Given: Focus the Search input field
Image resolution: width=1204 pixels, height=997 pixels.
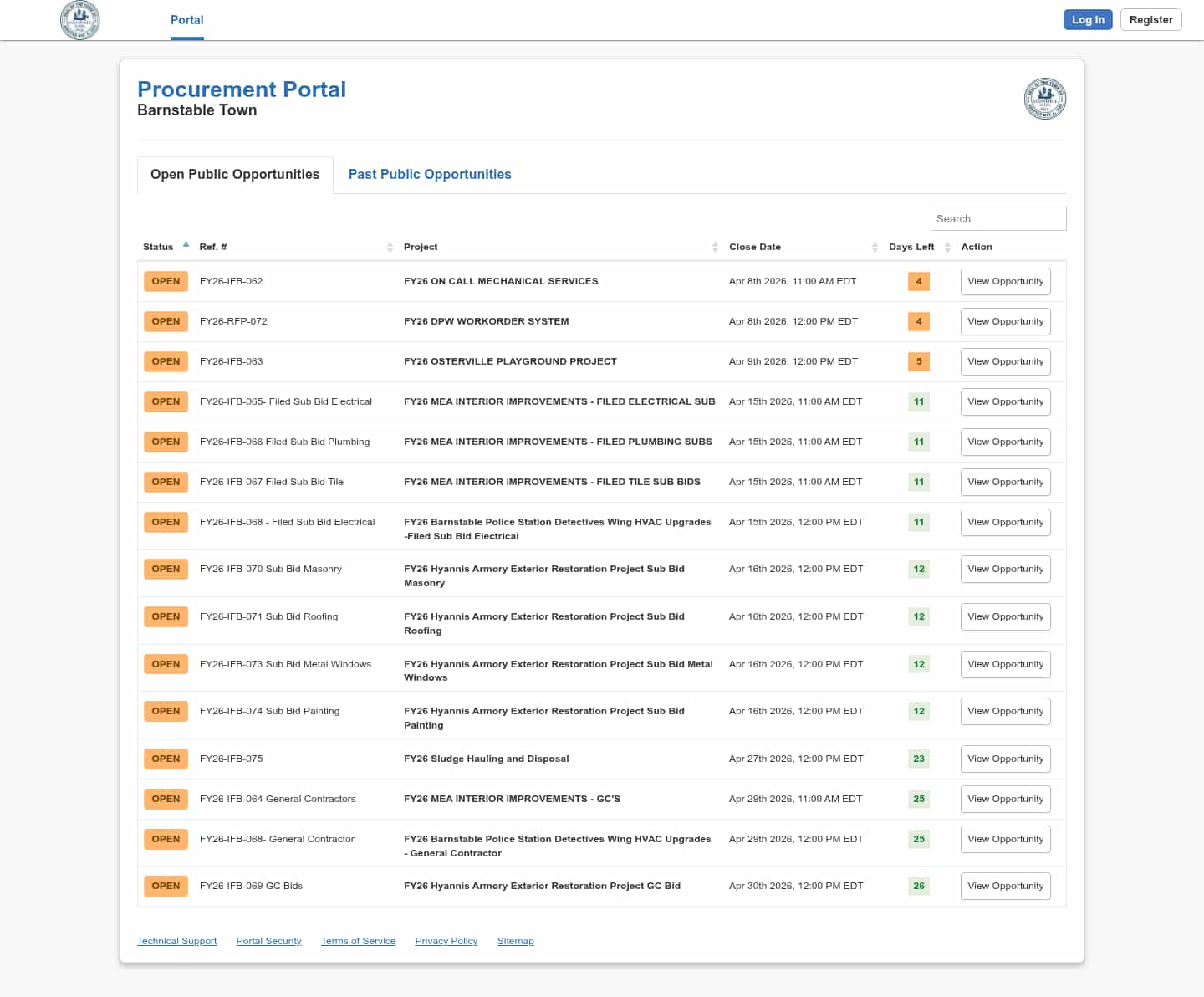Looking at the screenshot, I should [997, 219].
